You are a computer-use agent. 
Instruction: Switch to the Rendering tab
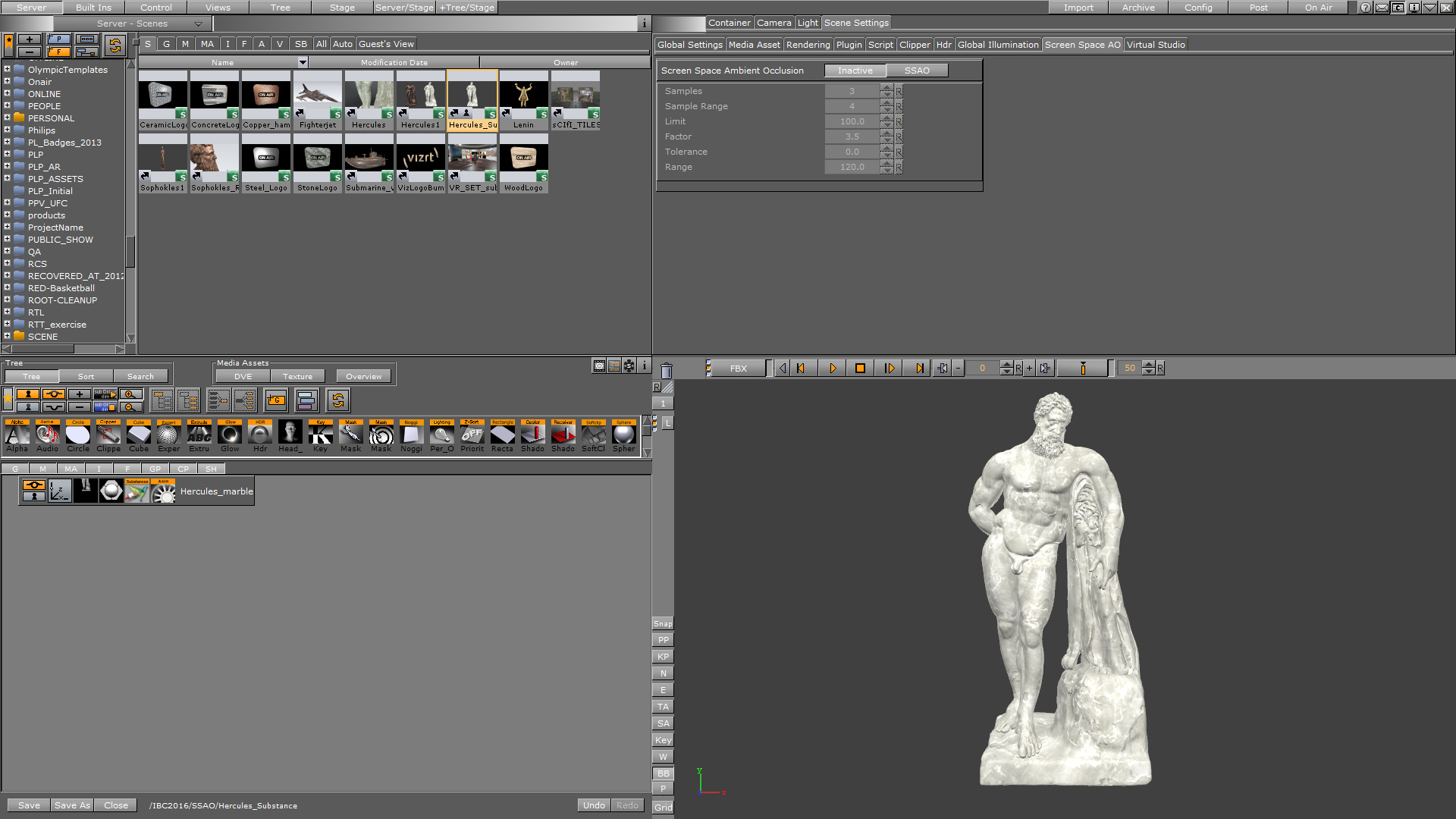[808, 45]
